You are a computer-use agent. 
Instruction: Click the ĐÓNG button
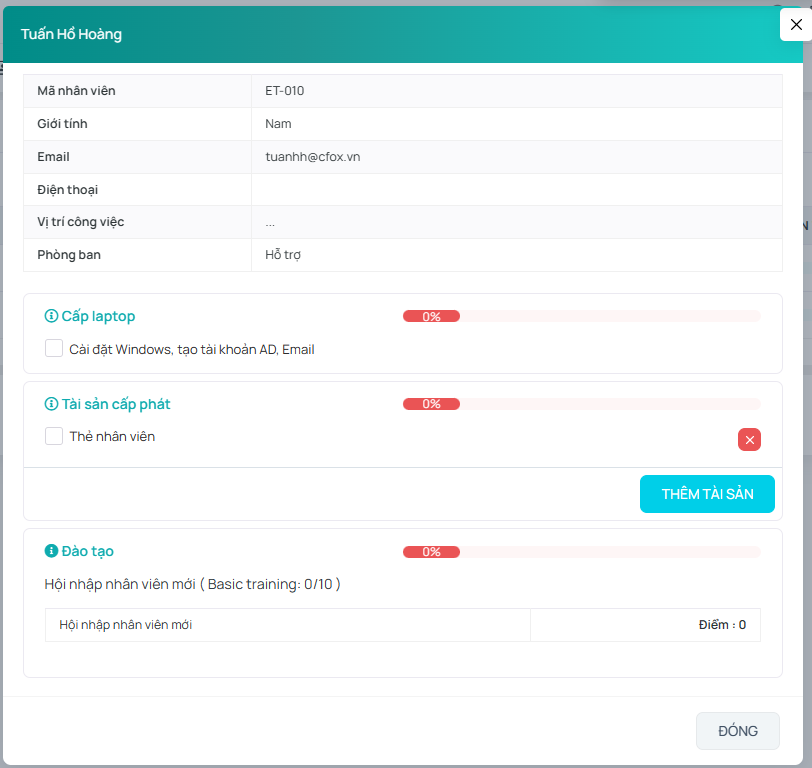coord(737,731)
